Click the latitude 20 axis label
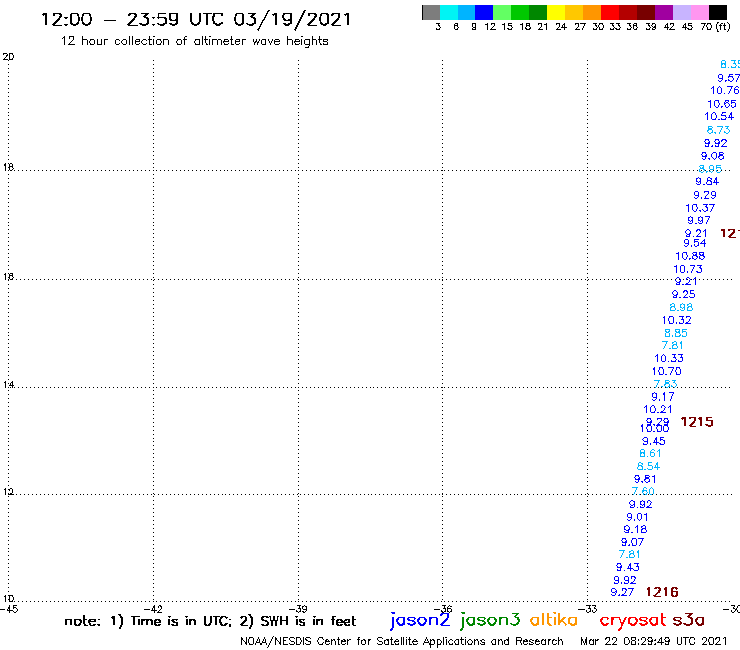Image resolution: width=740 pixels, height=650 pixels. tap(8, 57)
